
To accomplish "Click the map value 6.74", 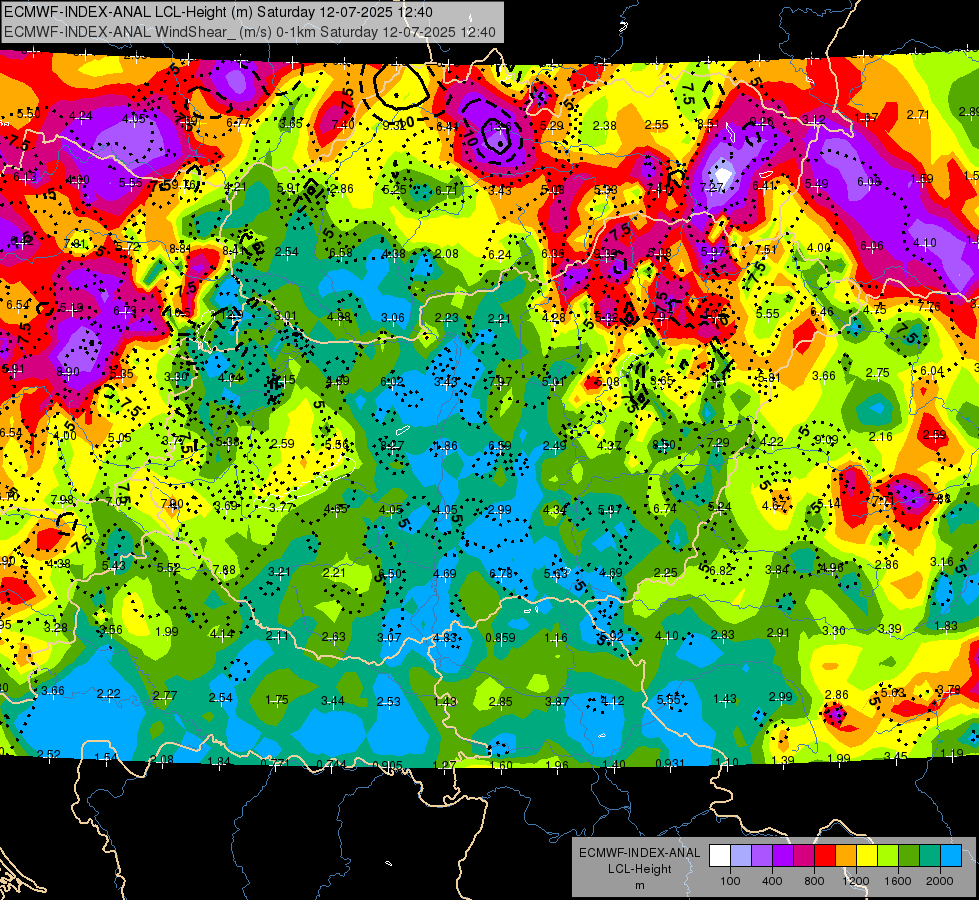I will click(x=664, y=508).
